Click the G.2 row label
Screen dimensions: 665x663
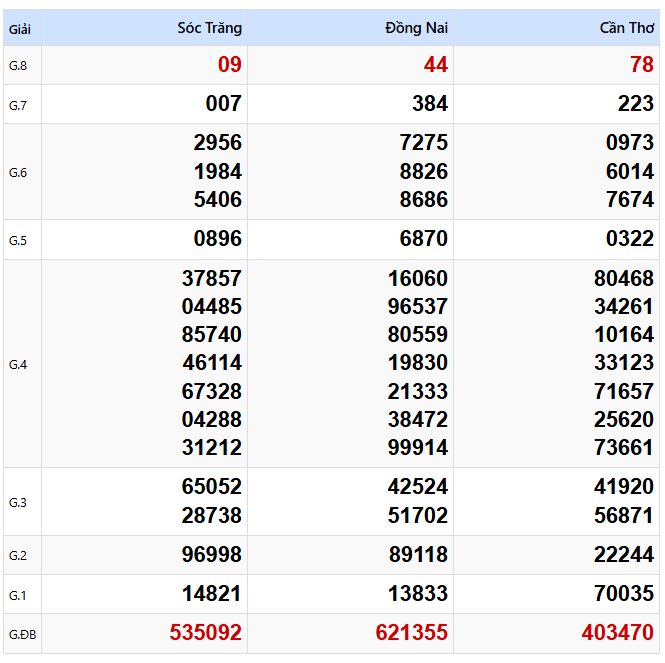[x=18, y=555]
